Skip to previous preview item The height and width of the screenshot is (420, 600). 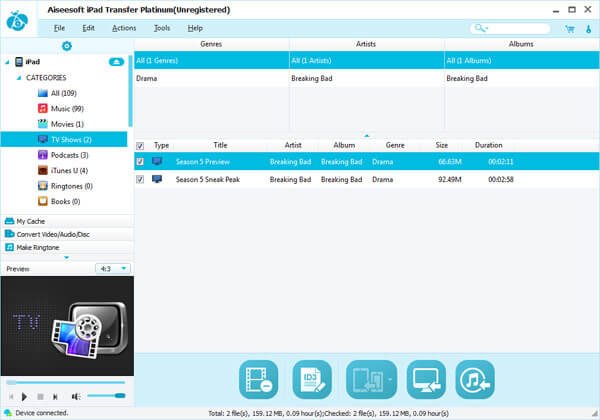pyautogui.click(x=11, y=397)
